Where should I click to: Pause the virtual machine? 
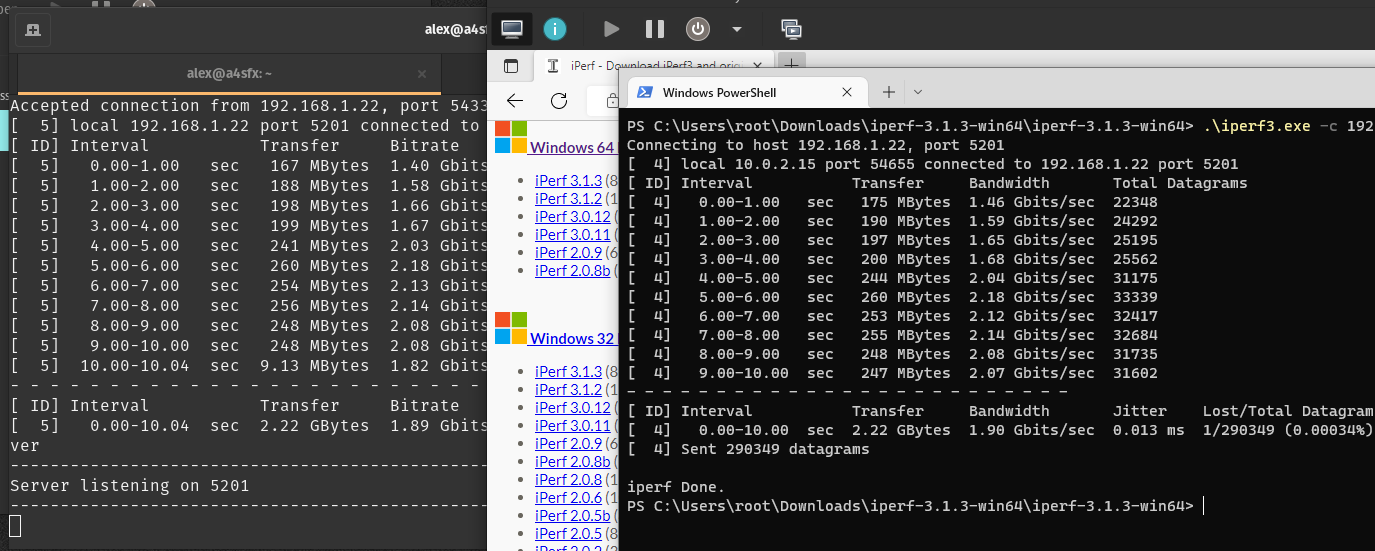[655, 29]
